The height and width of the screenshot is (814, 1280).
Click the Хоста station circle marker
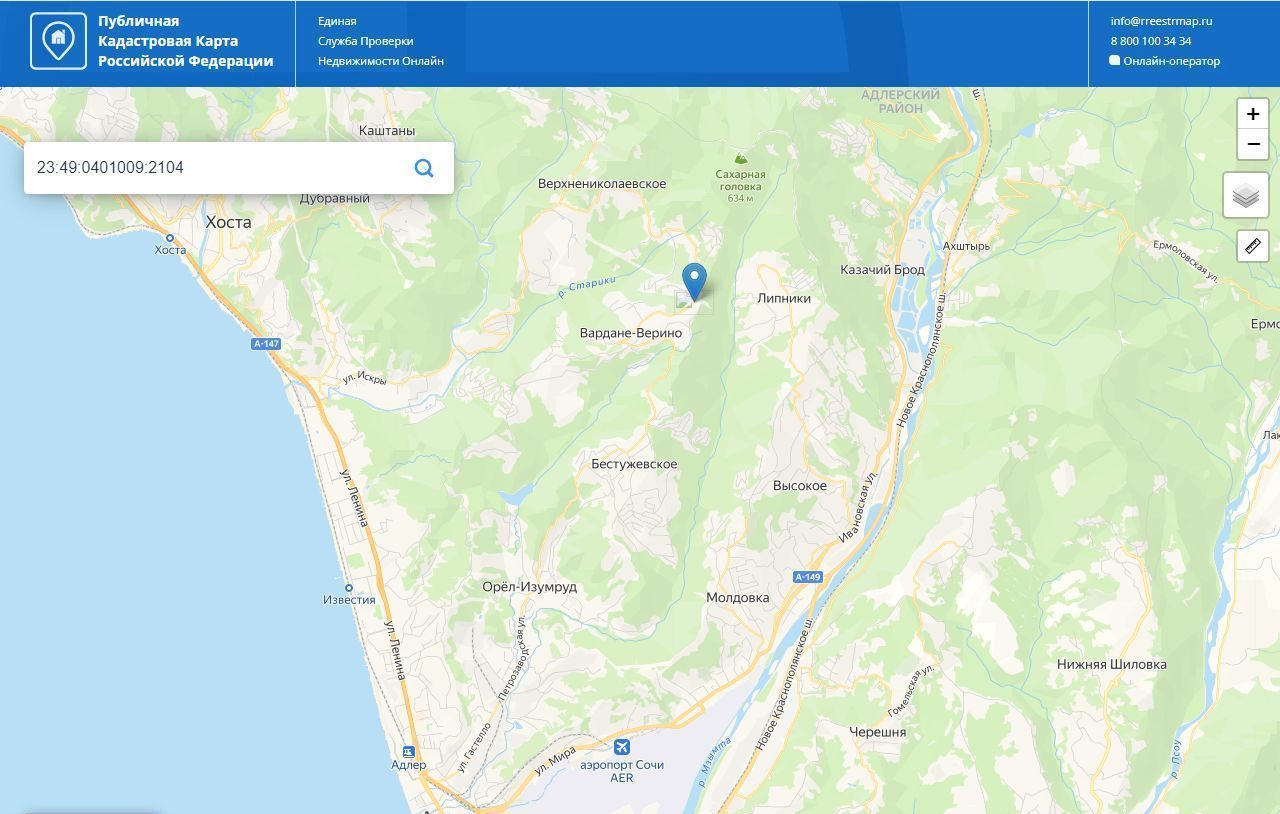170,238
